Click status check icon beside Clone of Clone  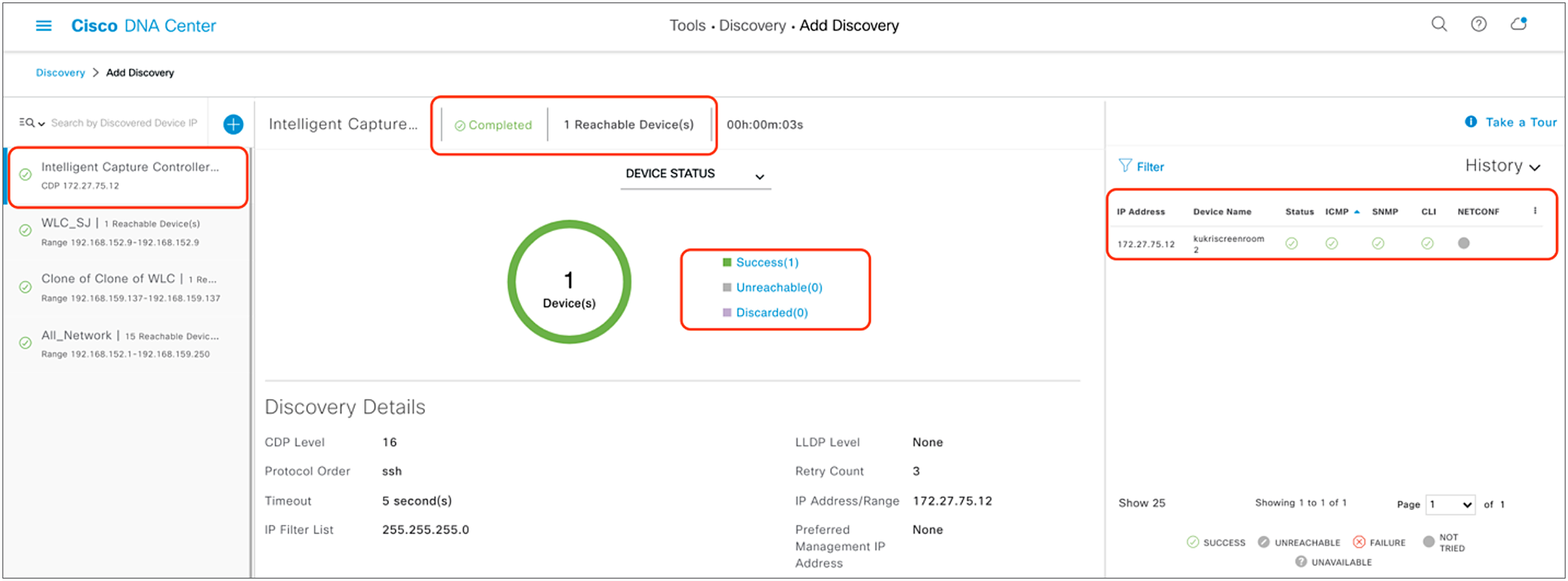coord(25,287)
